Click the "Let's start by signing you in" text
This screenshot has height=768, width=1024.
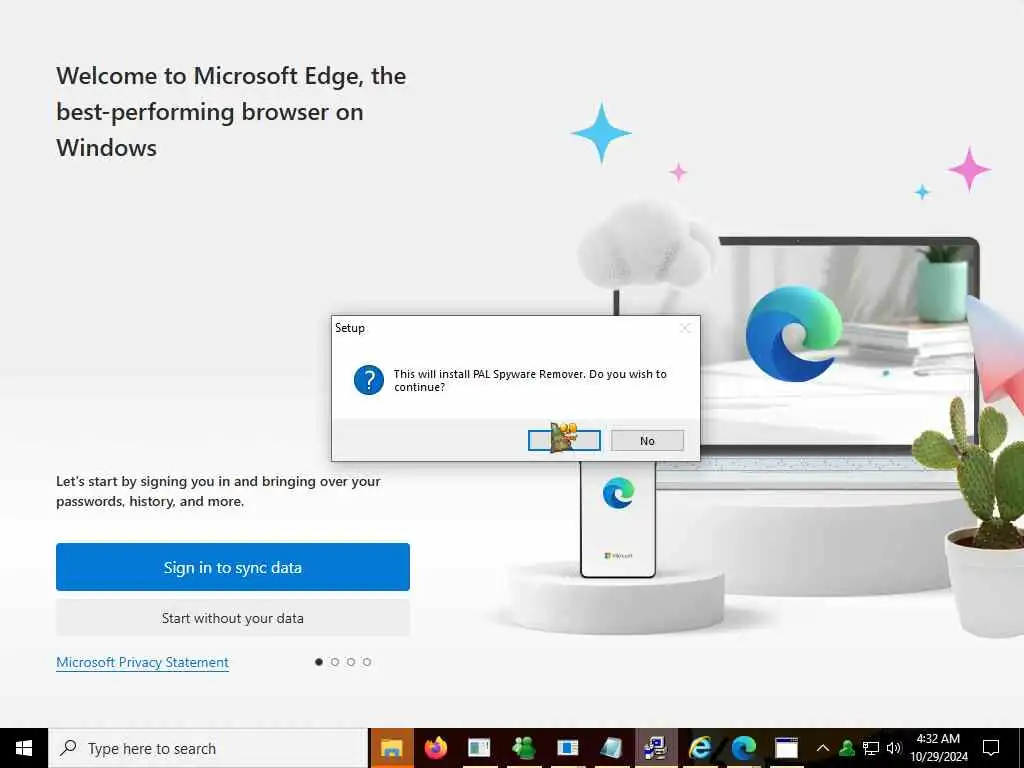[218, 491]
